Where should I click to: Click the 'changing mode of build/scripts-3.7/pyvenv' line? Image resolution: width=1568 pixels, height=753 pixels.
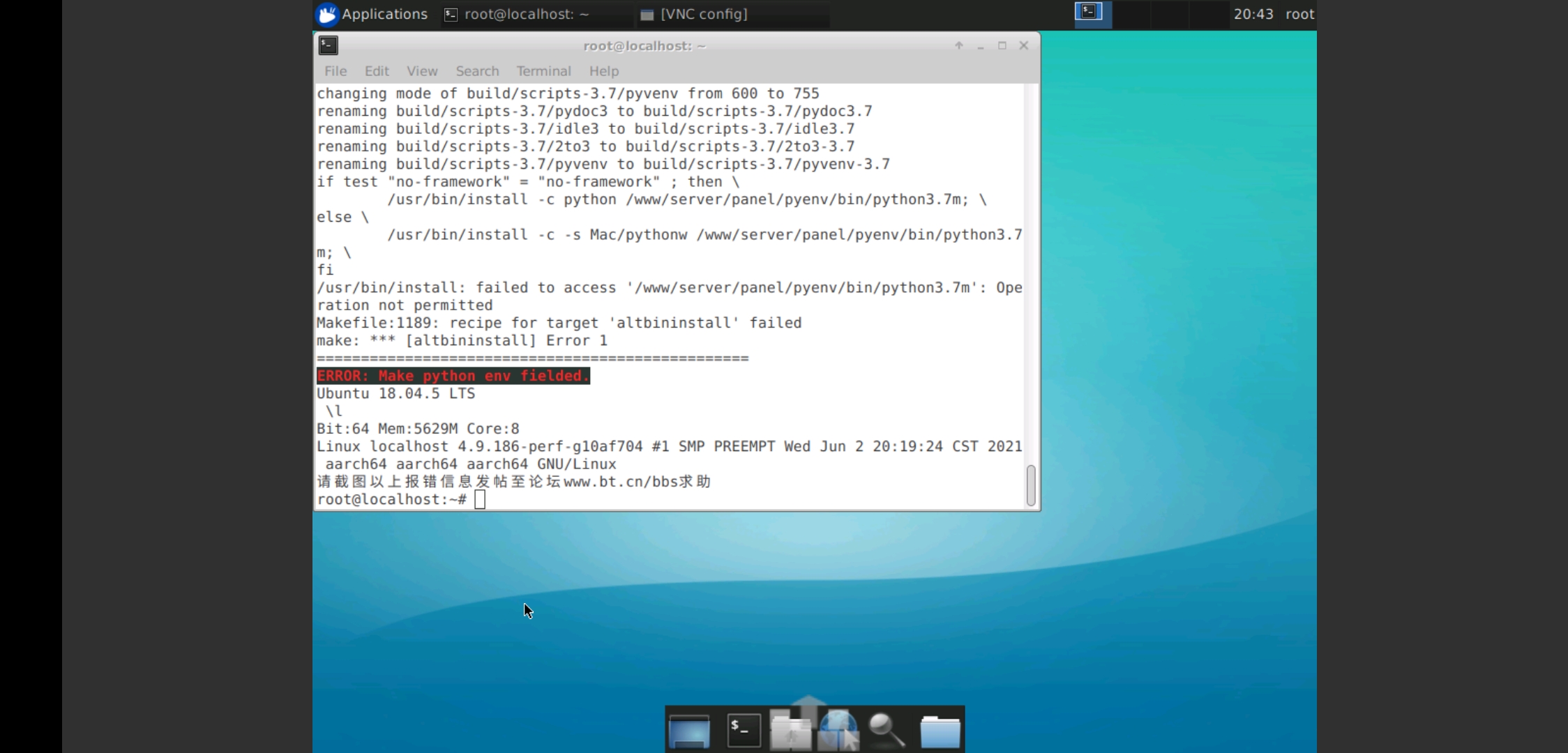(568, 93)
